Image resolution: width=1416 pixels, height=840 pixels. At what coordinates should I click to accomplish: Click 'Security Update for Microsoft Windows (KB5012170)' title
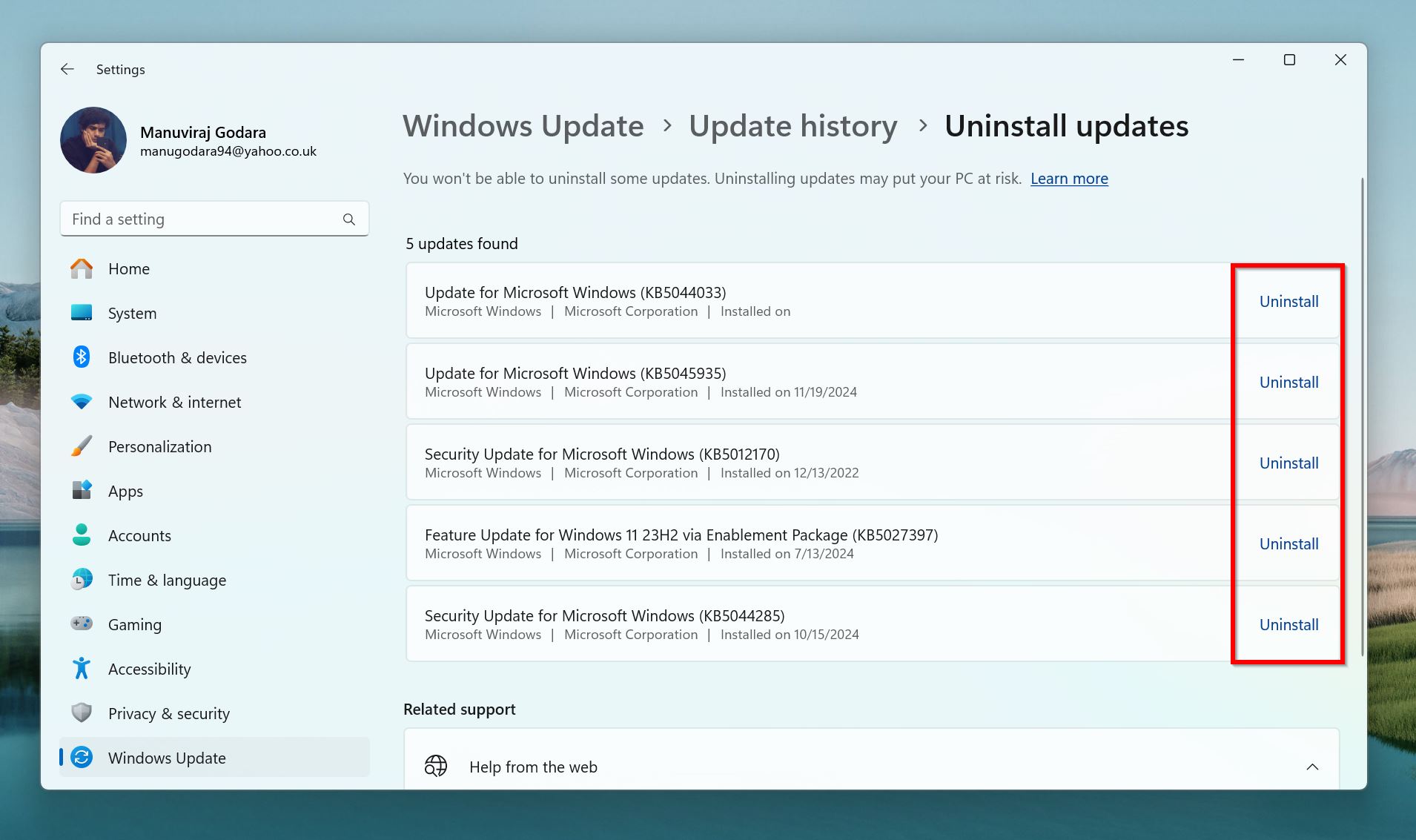point(602,454)
